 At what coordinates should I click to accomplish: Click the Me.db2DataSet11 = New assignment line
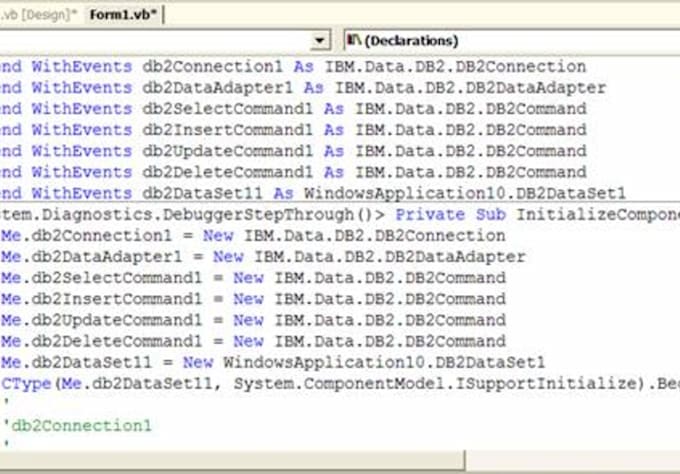(x=273, y=362)
